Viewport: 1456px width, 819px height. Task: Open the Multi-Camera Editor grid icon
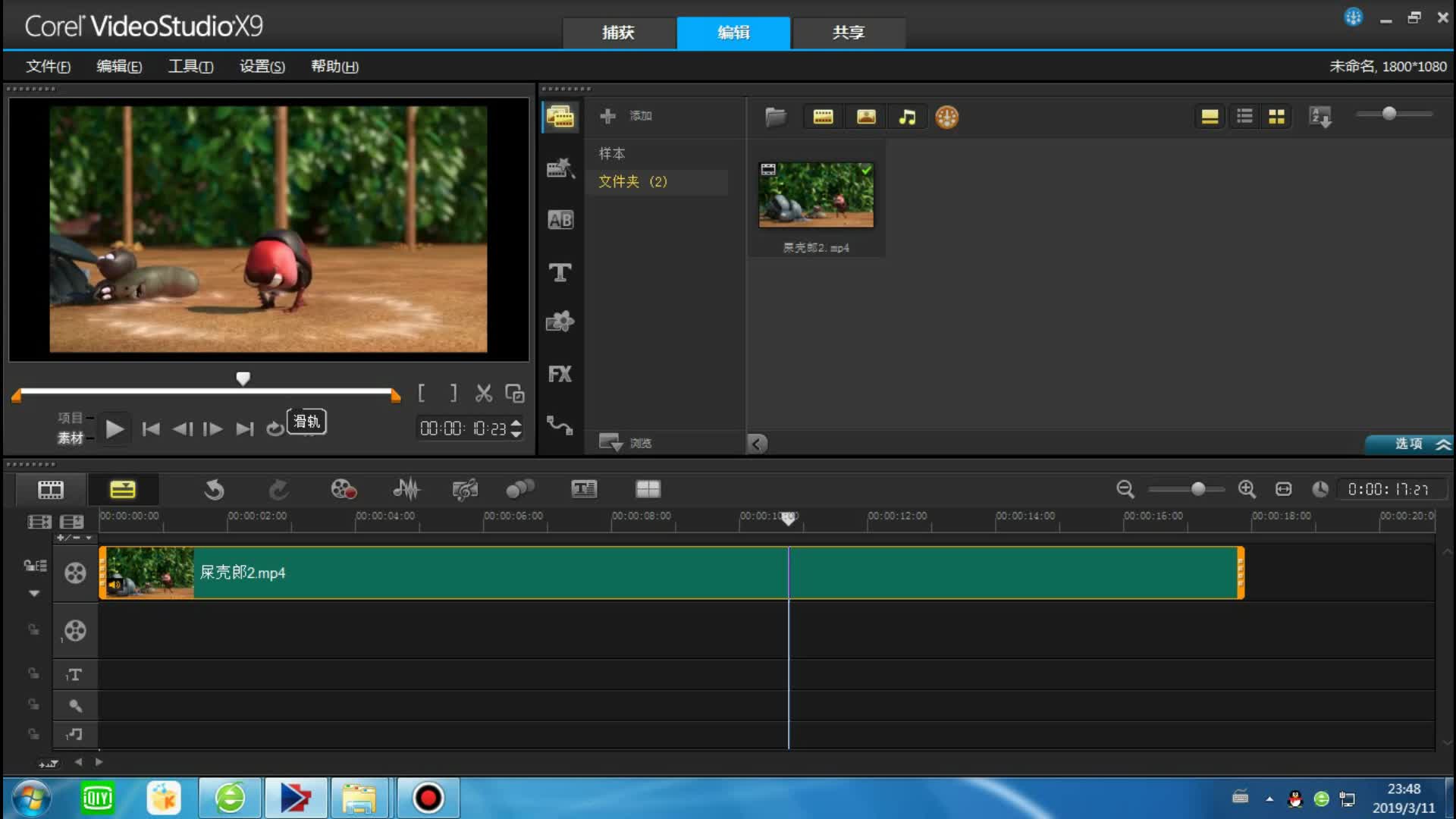click(647, 489)
